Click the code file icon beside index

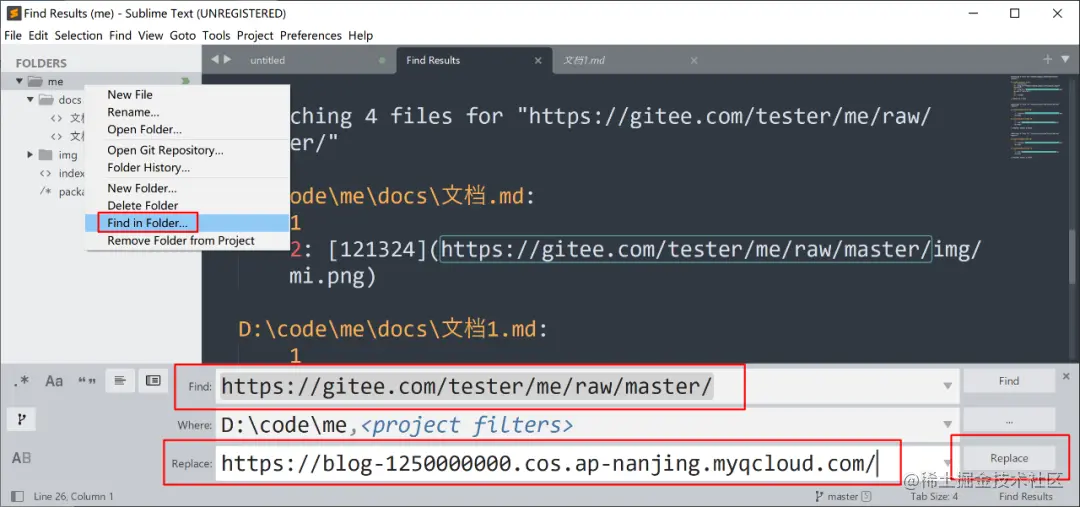click(45, 174)
